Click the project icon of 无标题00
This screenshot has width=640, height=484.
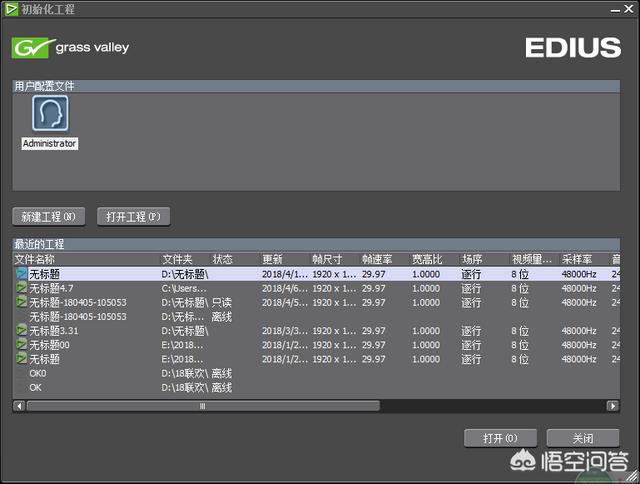point(21,344)
